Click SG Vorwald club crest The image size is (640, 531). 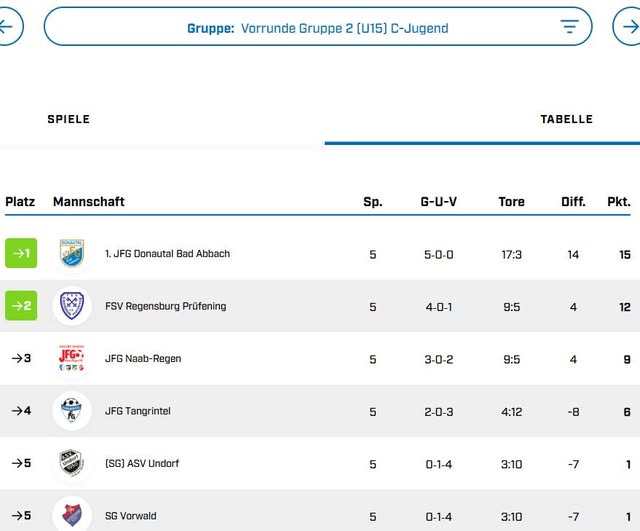pyautogui.click(x=72, y=515)
